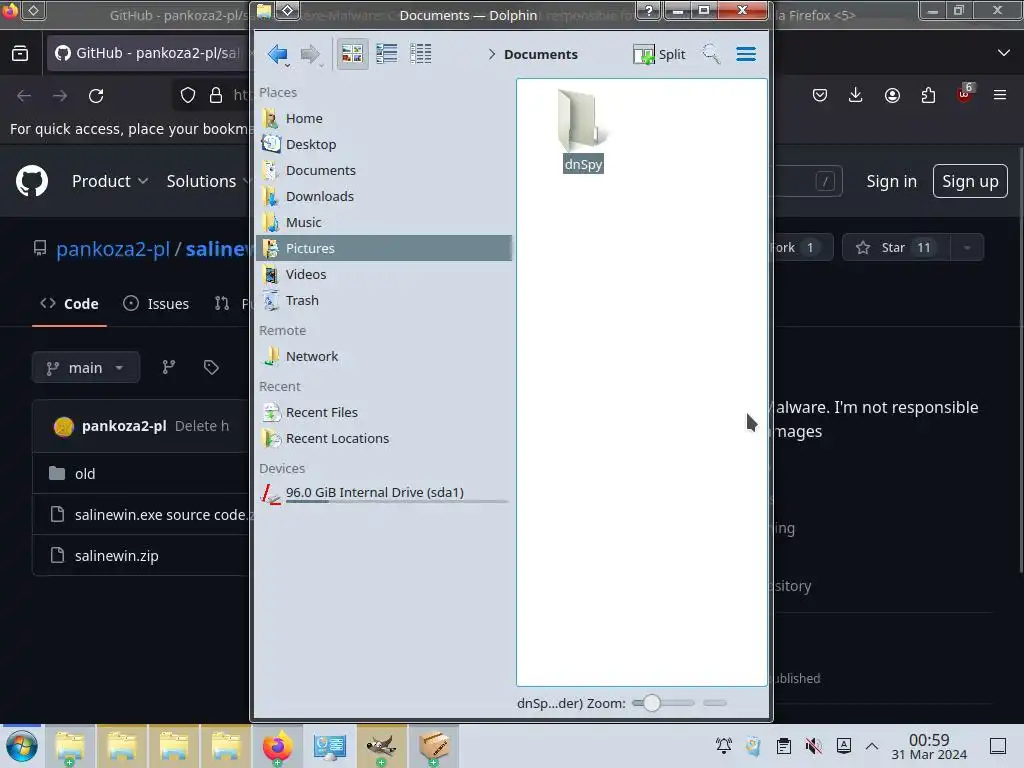Expand breadcrumb chevron before Documents
1024x768 pixels.
(x=492, y=54)
